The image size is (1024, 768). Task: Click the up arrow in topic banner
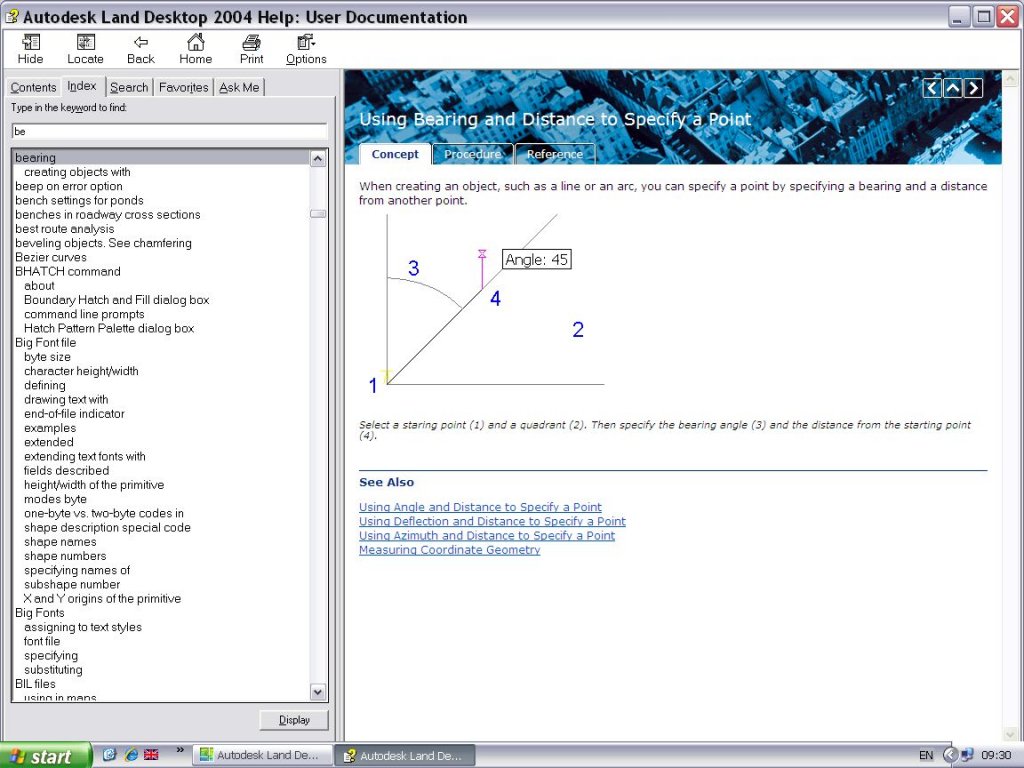pos(953,88)
